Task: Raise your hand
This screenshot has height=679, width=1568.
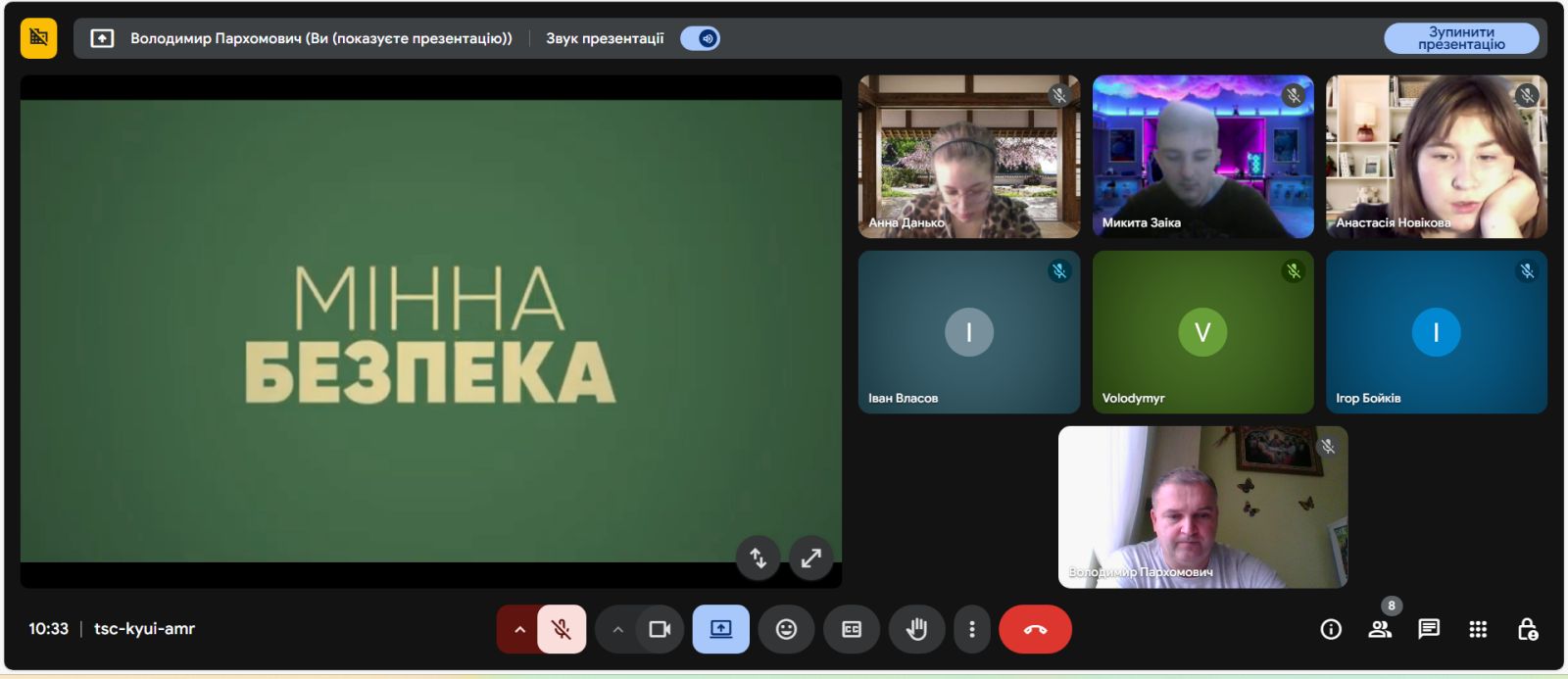Action: 916,629
